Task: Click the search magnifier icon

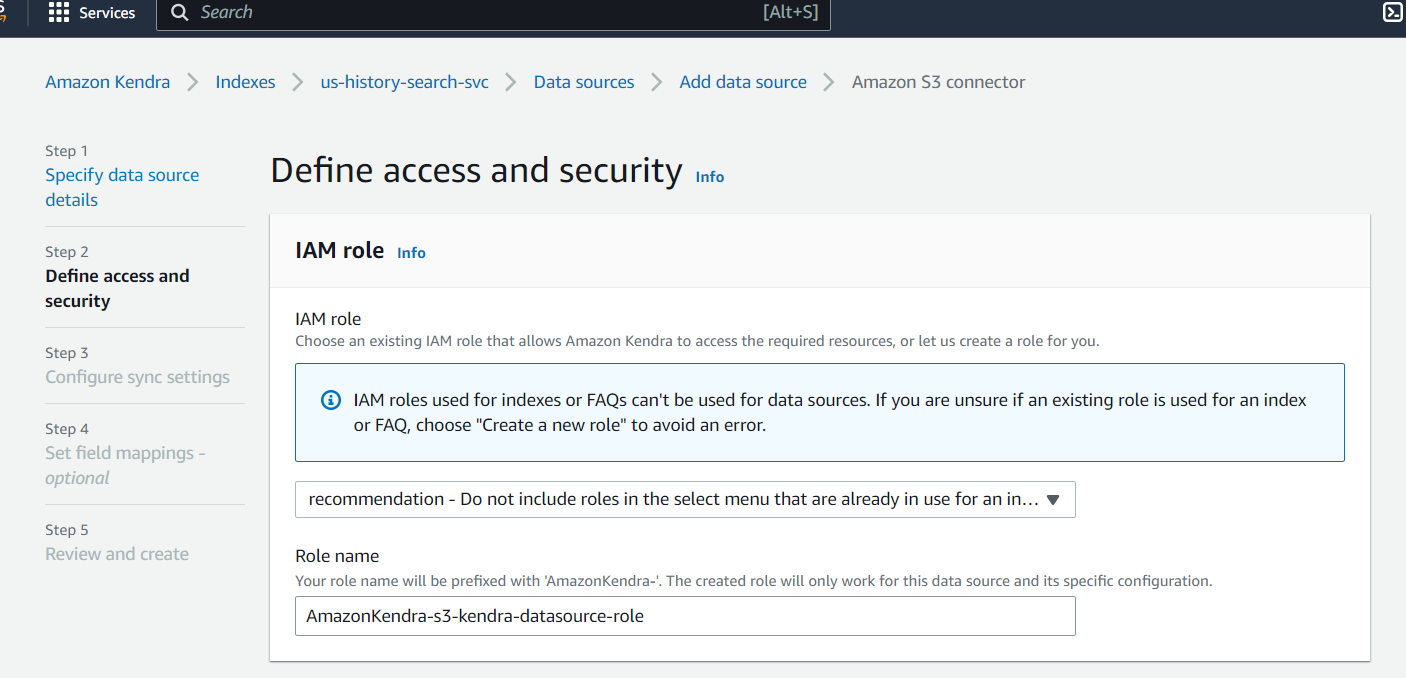Action: pyautogui.click(x=179, y=13)
